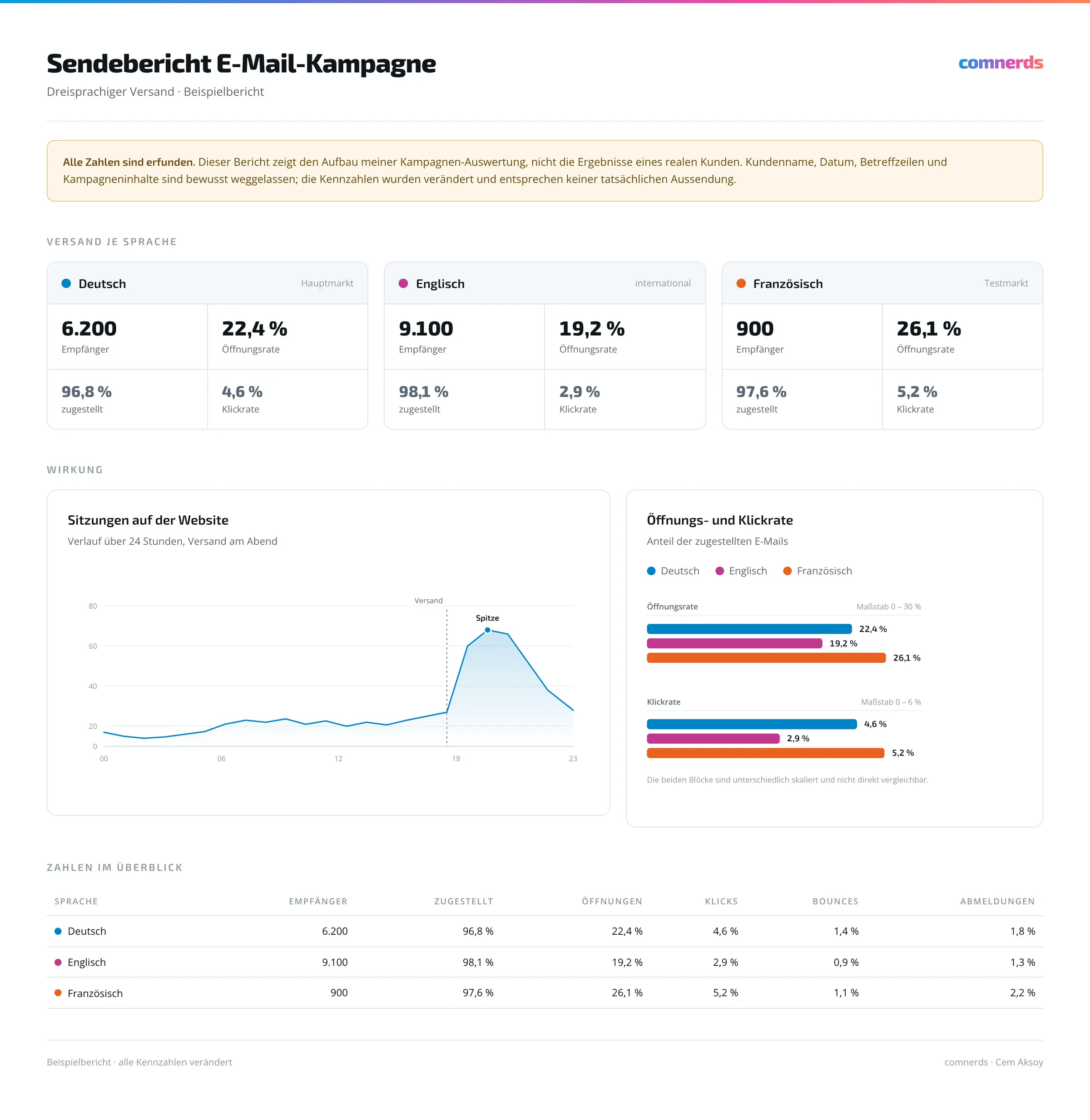
Task: Click 9.100 Empfänger value in Englisch card
Action: pos(426,329)
